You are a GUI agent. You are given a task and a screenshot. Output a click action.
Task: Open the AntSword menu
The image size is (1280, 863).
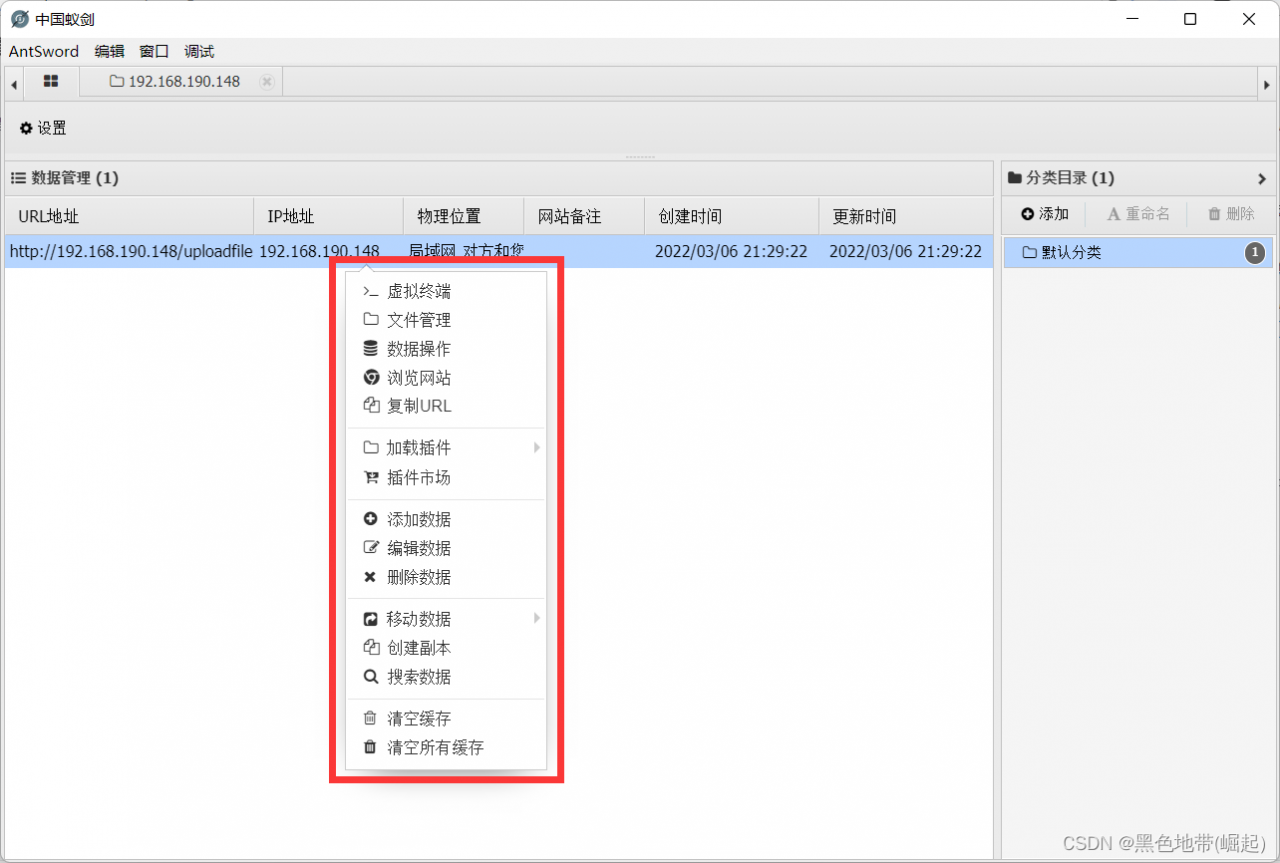tap(44, 51)
